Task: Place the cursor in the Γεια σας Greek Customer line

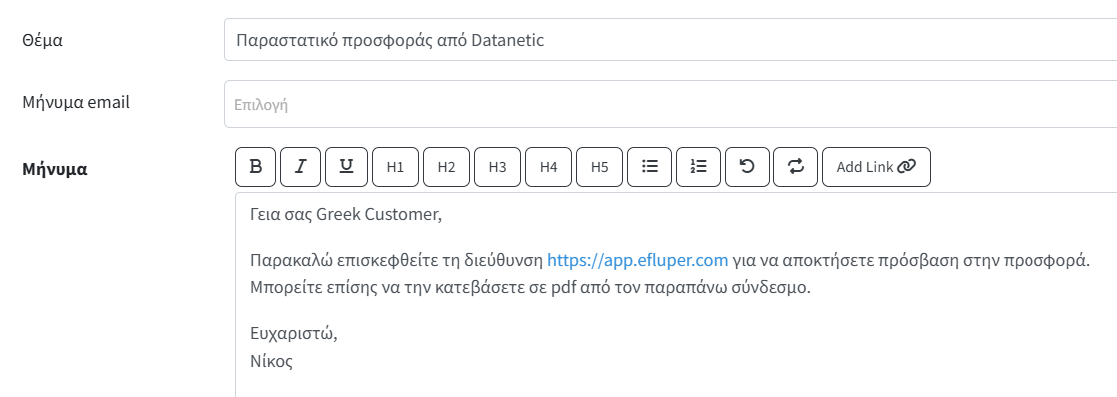Action: [346, 215]
